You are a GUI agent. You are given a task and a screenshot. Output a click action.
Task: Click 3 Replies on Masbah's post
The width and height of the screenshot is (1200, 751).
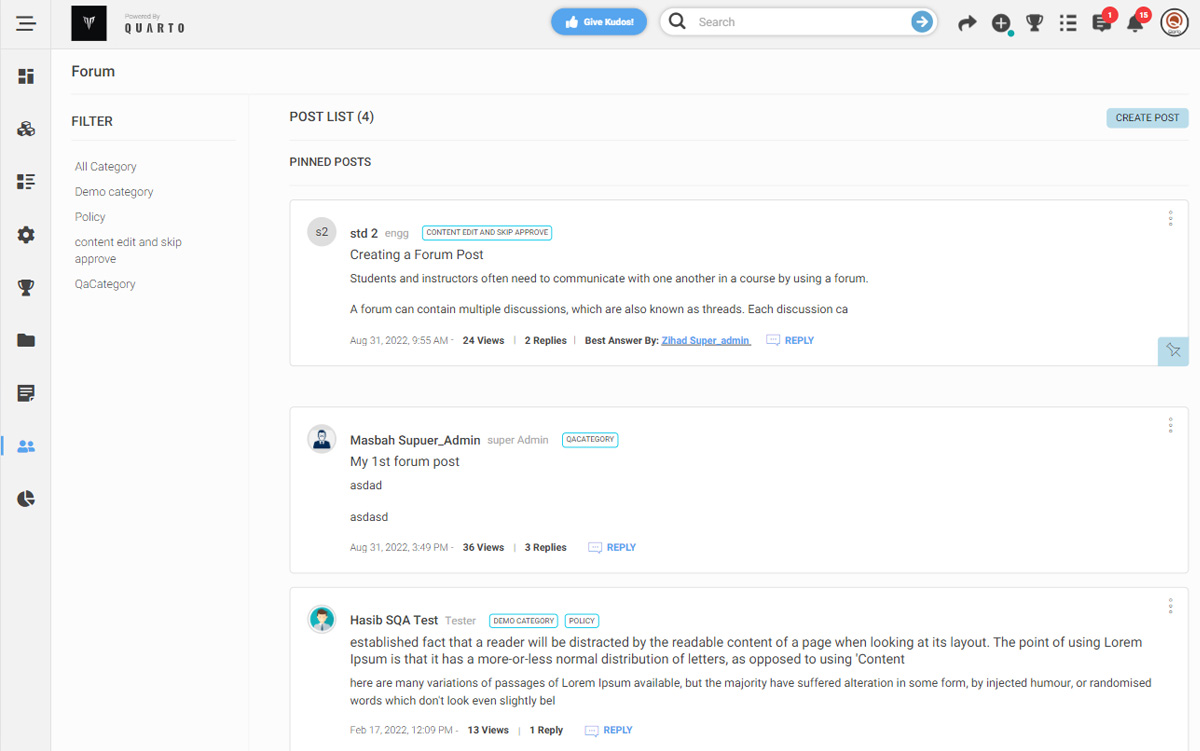tap(546, 548)
